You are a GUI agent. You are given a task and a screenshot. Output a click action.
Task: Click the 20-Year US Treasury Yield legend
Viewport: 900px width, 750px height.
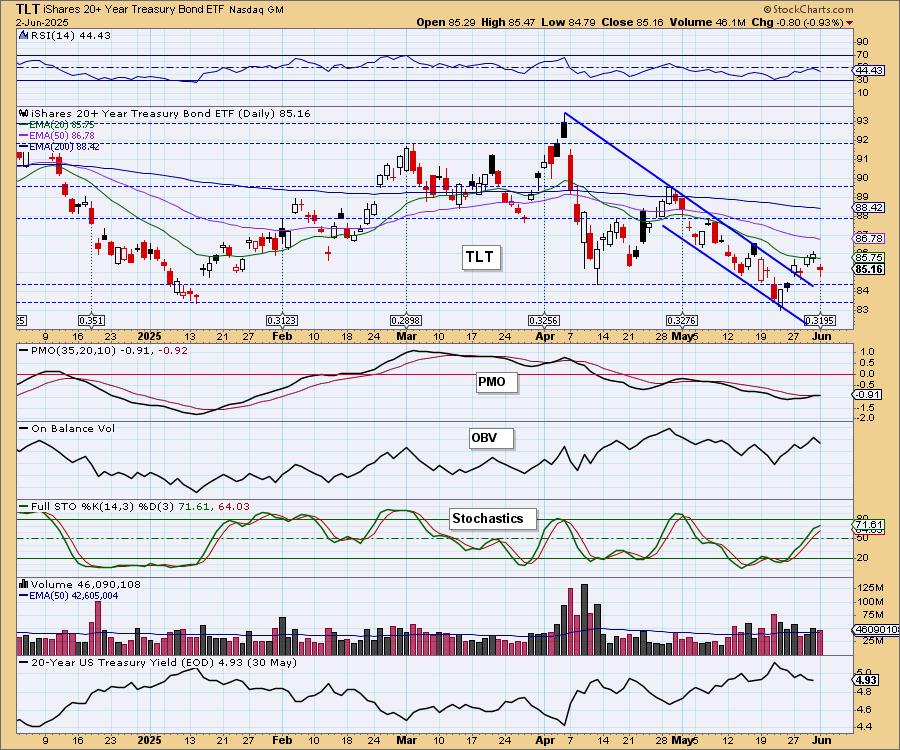pos(164,662)
